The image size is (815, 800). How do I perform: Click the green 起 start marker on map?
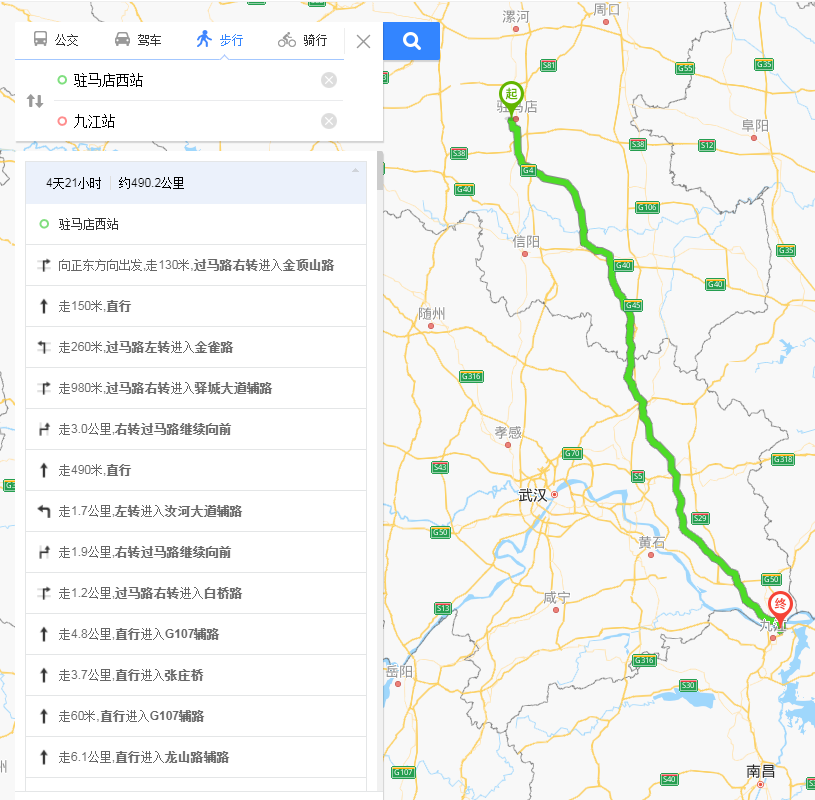coord(512,93)
